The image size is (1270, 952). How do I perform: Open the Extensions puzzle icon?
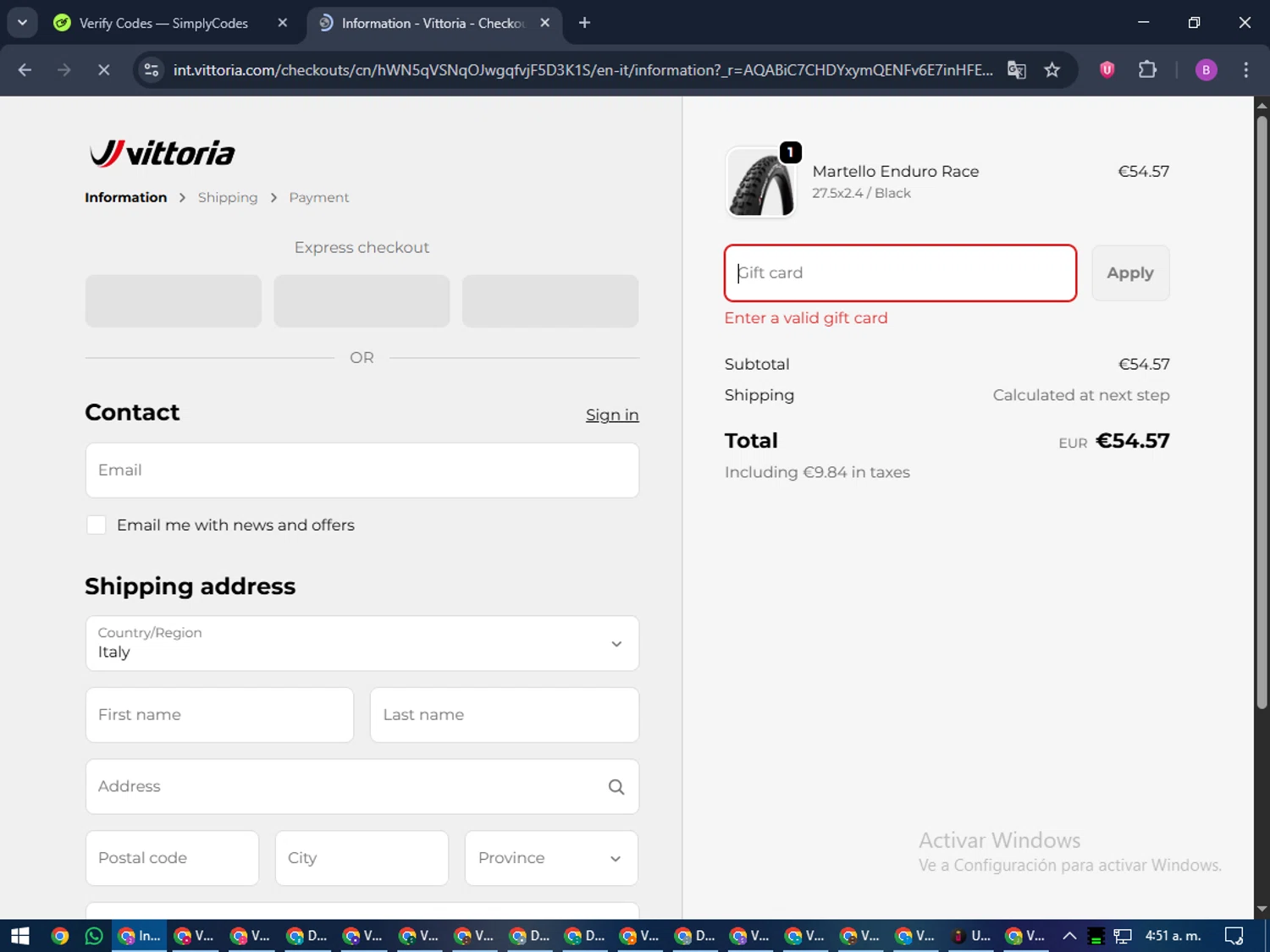click(x=1147, y=70)
